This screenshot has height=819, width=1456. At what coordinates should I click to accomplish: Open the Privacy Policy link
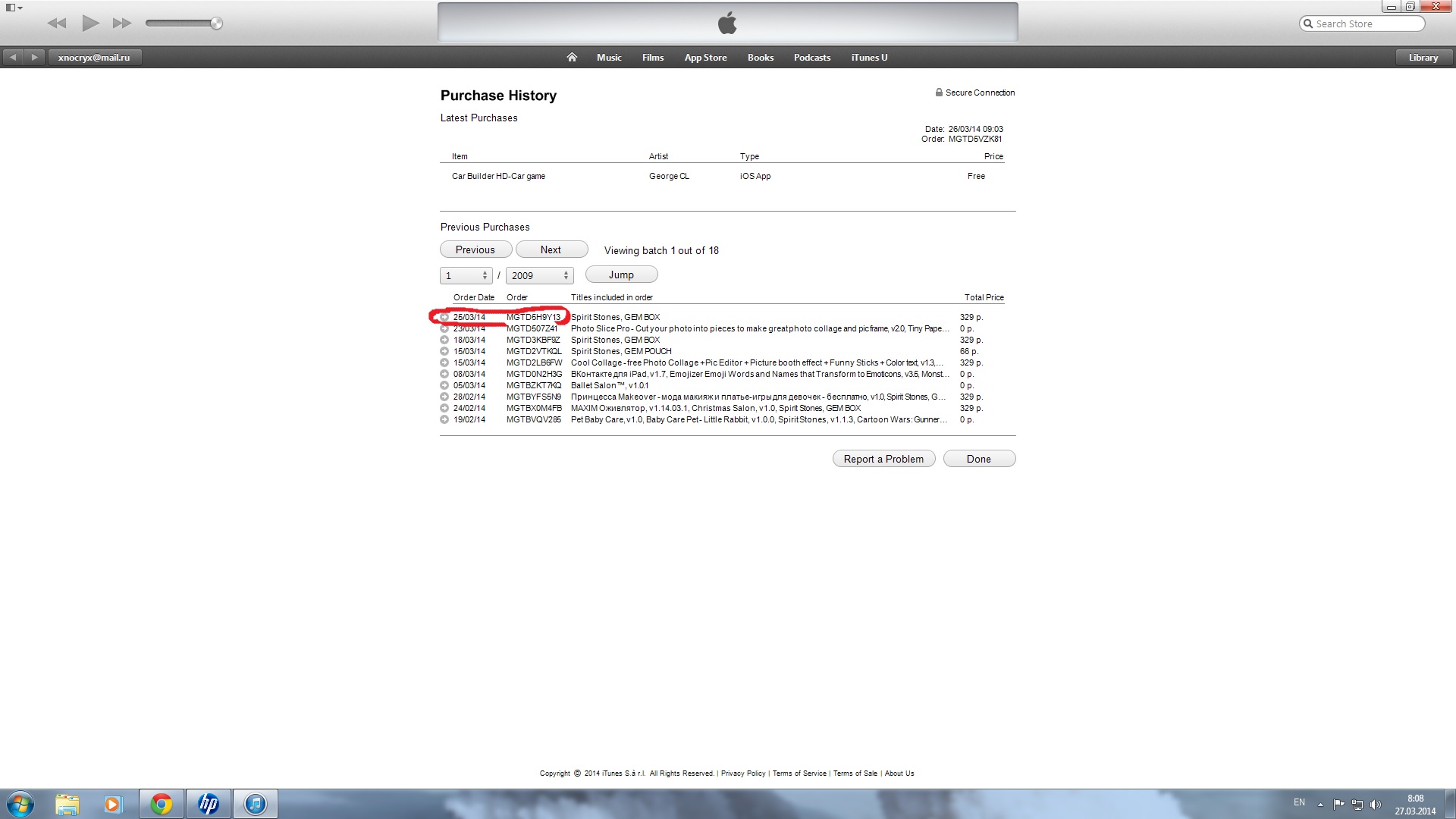point(743,773)
